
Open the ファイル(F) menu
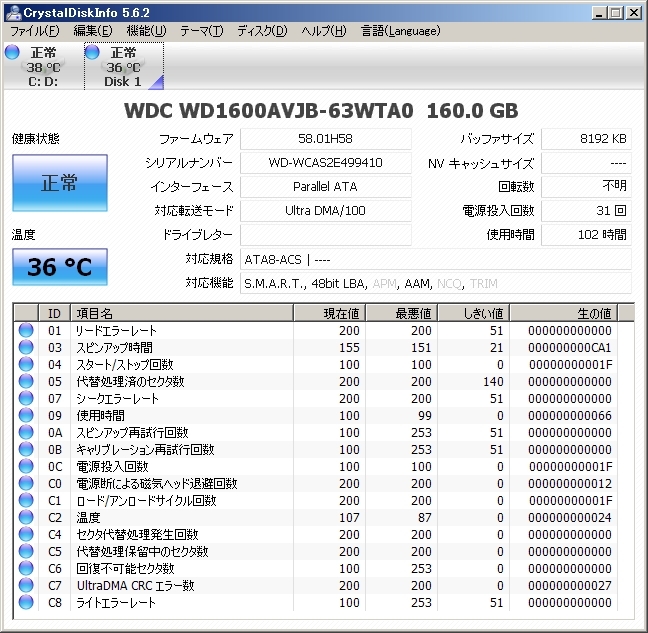[34, 31]
